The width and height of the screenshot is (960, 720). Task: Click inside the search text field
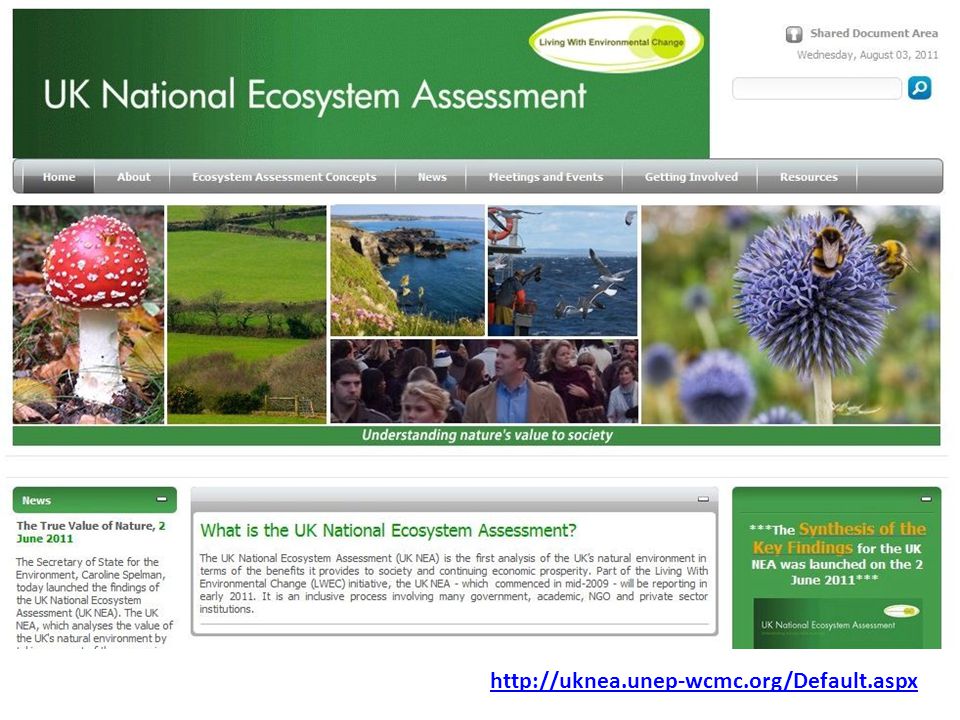coord(817,89)
